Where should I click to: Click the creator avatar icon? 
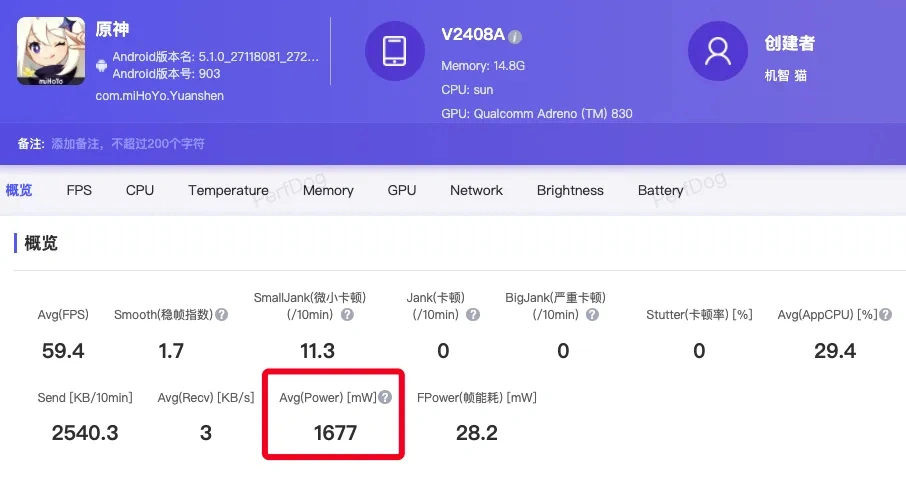[x=718, y=50]
